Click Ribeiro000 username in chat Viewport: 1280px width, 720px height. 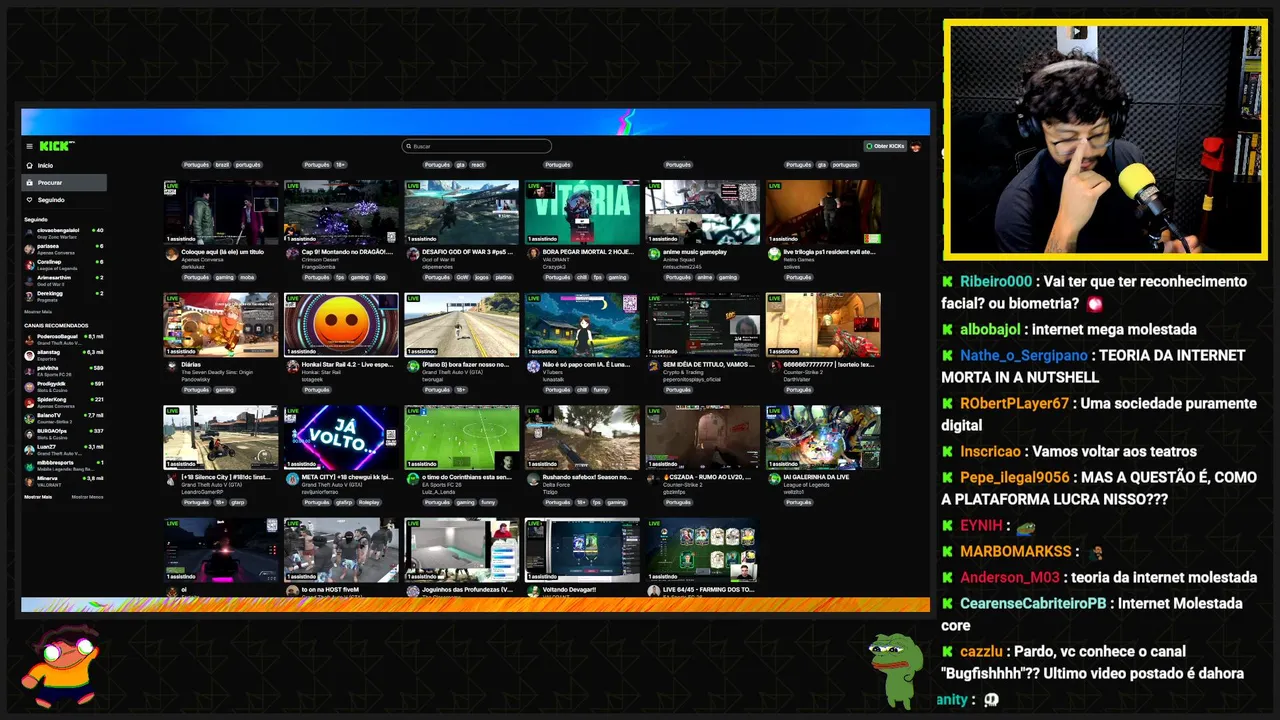tap(996, 282)
